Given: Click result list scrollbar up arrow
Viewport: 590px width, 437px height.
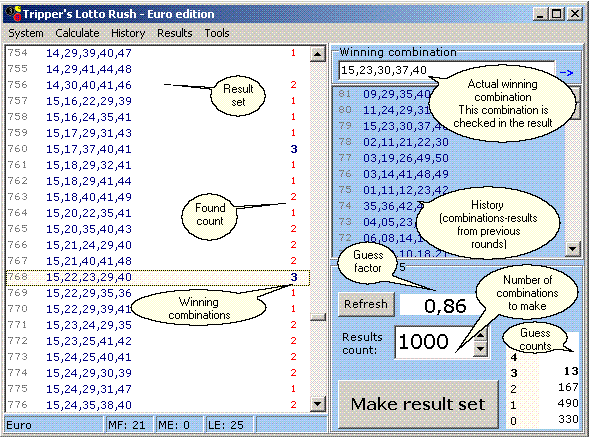Looking at the screenshot, I should pyautogui.click(x=318, y=54).
